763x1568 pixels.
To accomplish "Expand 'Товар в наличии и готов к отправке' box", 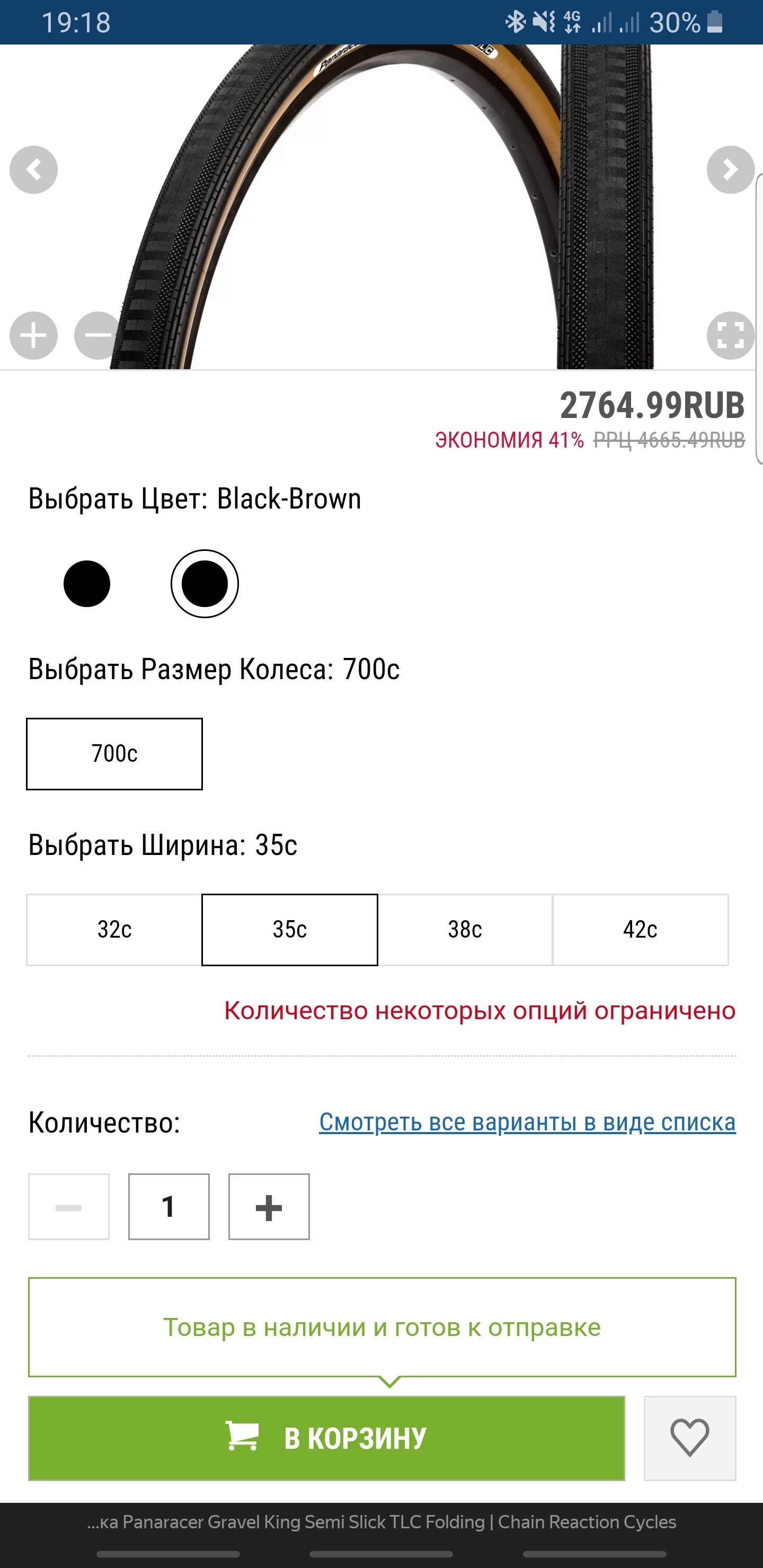I will tap(382, 1327).
